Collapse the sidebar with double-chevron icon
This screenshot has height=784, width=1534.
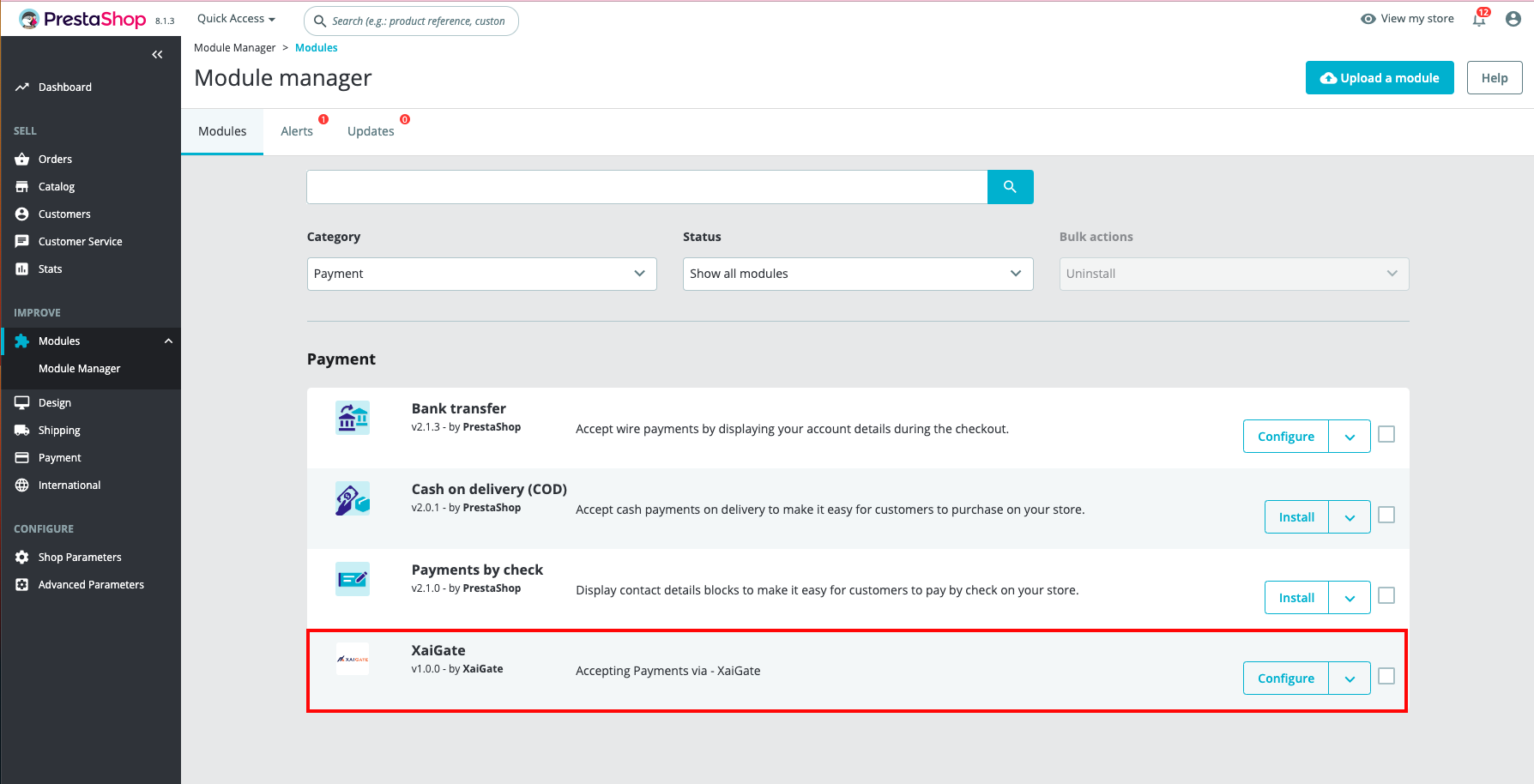[x=157, y=54]
